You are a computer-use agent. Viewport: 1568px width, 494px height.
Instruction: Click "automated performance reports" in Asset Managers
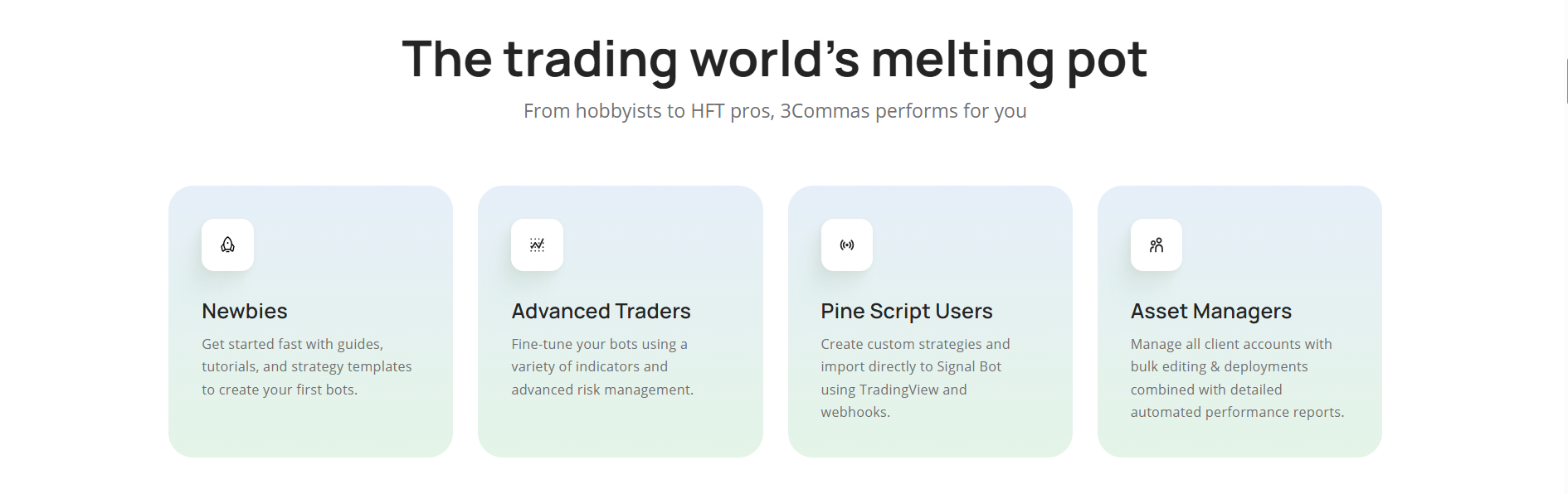[x=1235, y=412]
